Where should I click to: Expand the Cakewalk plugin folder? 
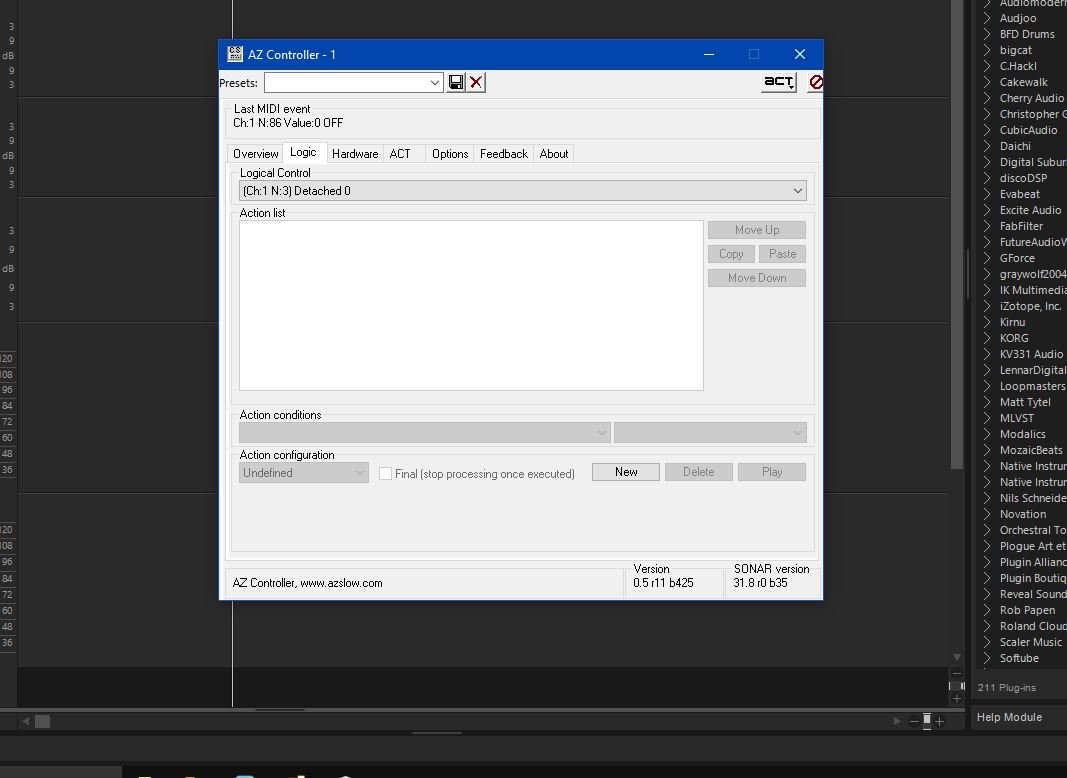click(987, 82)
